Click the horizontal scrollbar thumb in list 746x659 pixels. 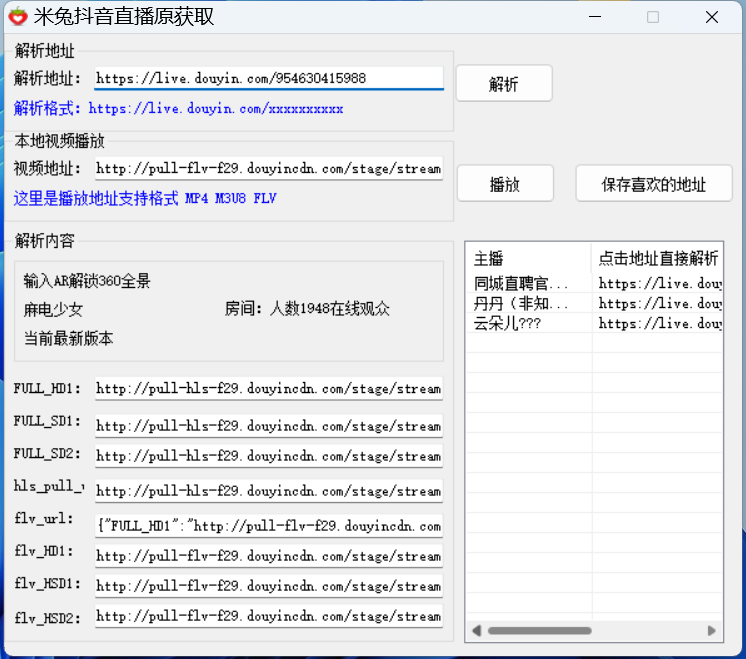pyautogui.click(x=540, y=630)
